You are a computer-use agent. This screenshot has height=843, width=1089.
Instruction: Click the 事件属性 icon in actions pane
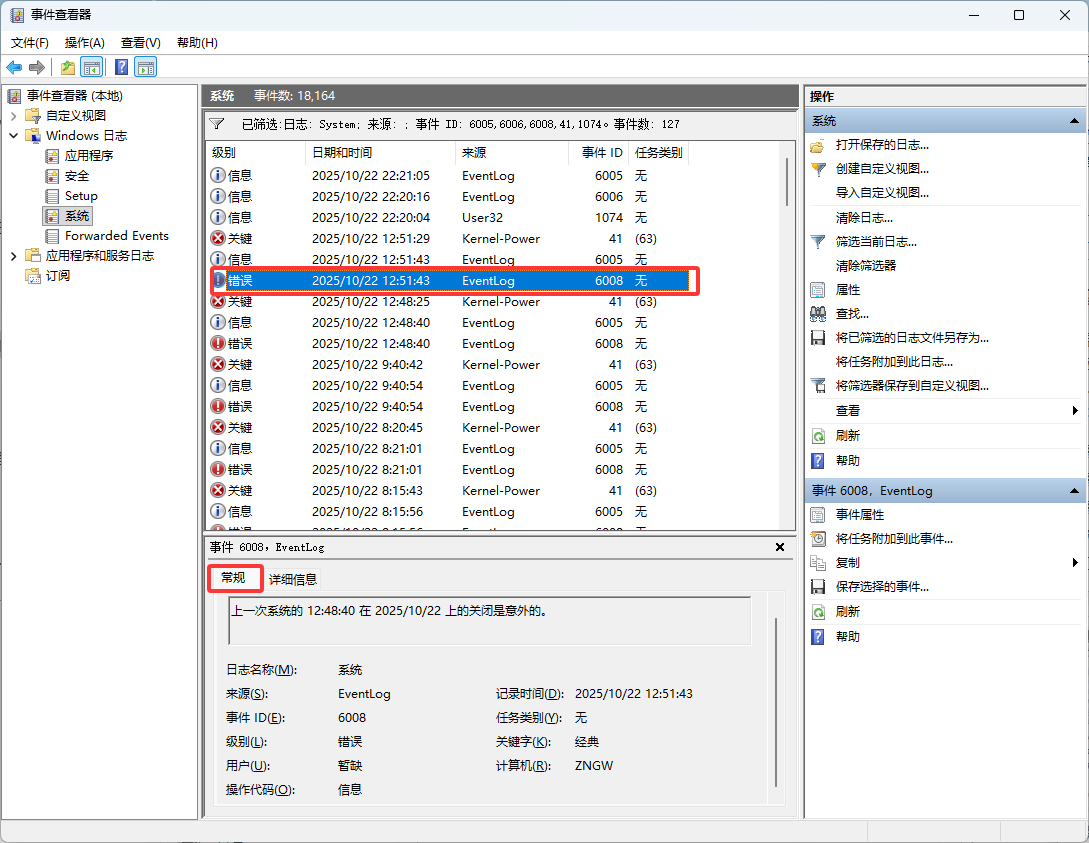818,515
